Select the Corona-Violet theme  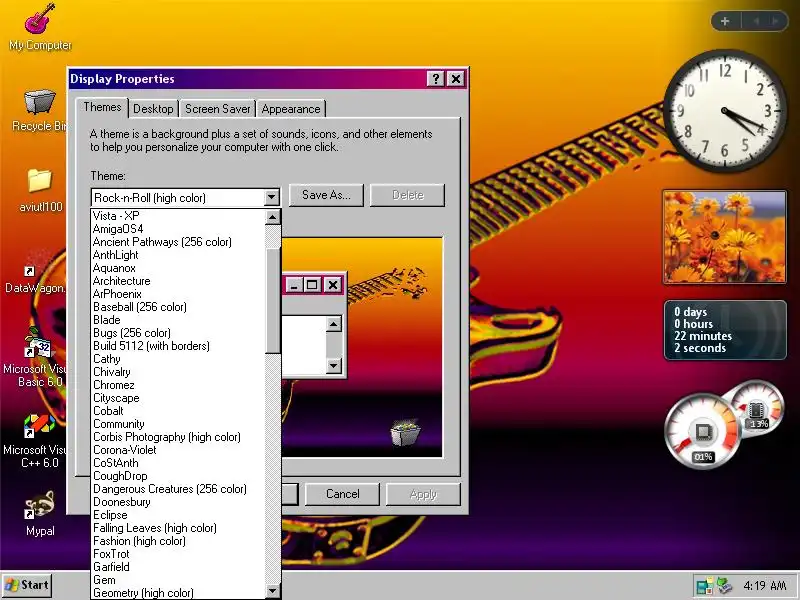pos(179,450)
